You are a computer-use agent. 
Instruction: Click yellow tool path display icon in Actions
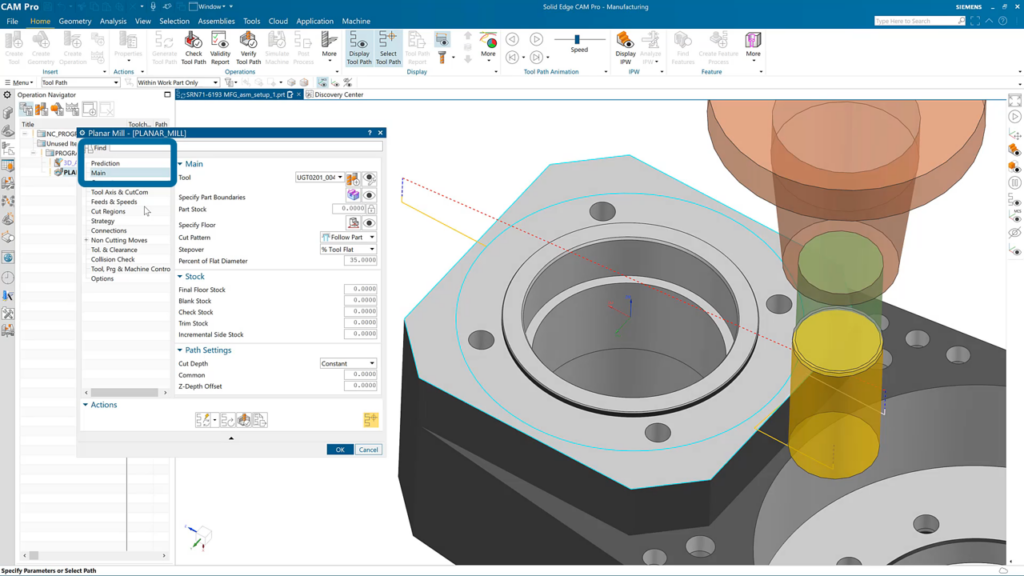tap(371, 420)
